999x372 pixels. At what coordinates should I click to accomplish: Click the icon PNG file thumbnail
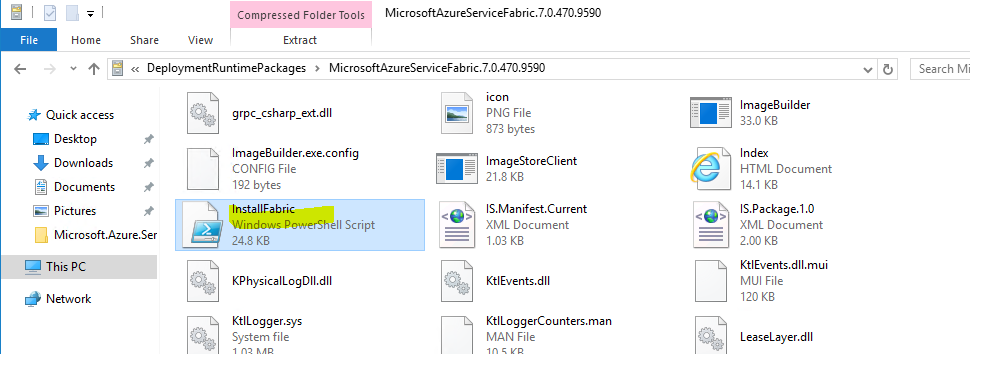click(457, 113)
